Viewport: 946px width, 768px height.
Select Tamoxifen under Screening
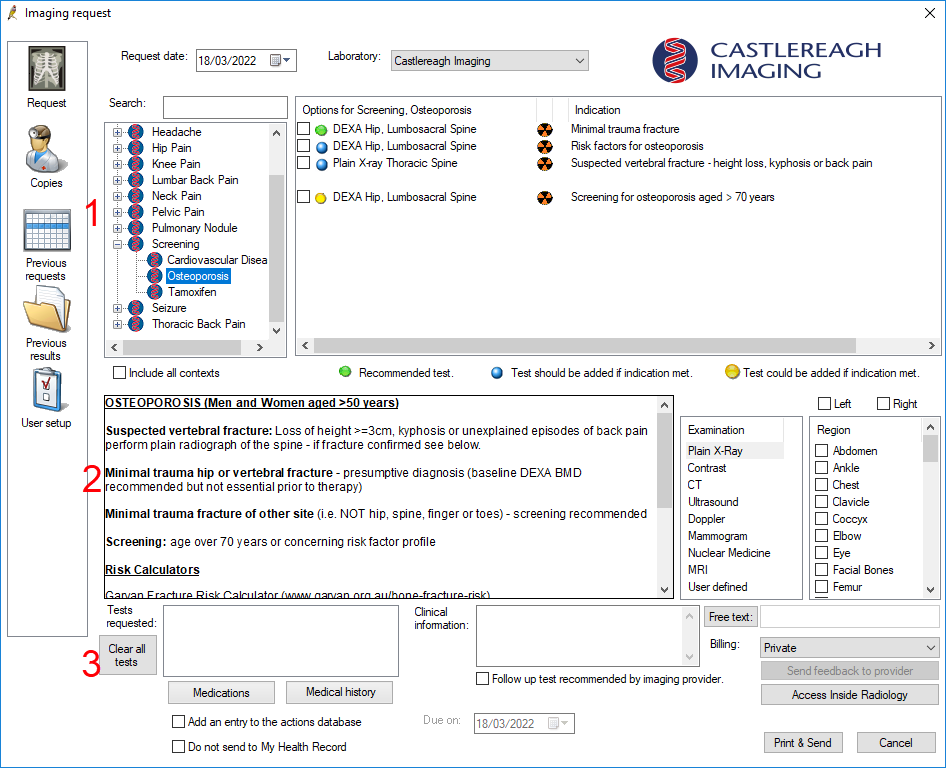(x=191, y=292)
